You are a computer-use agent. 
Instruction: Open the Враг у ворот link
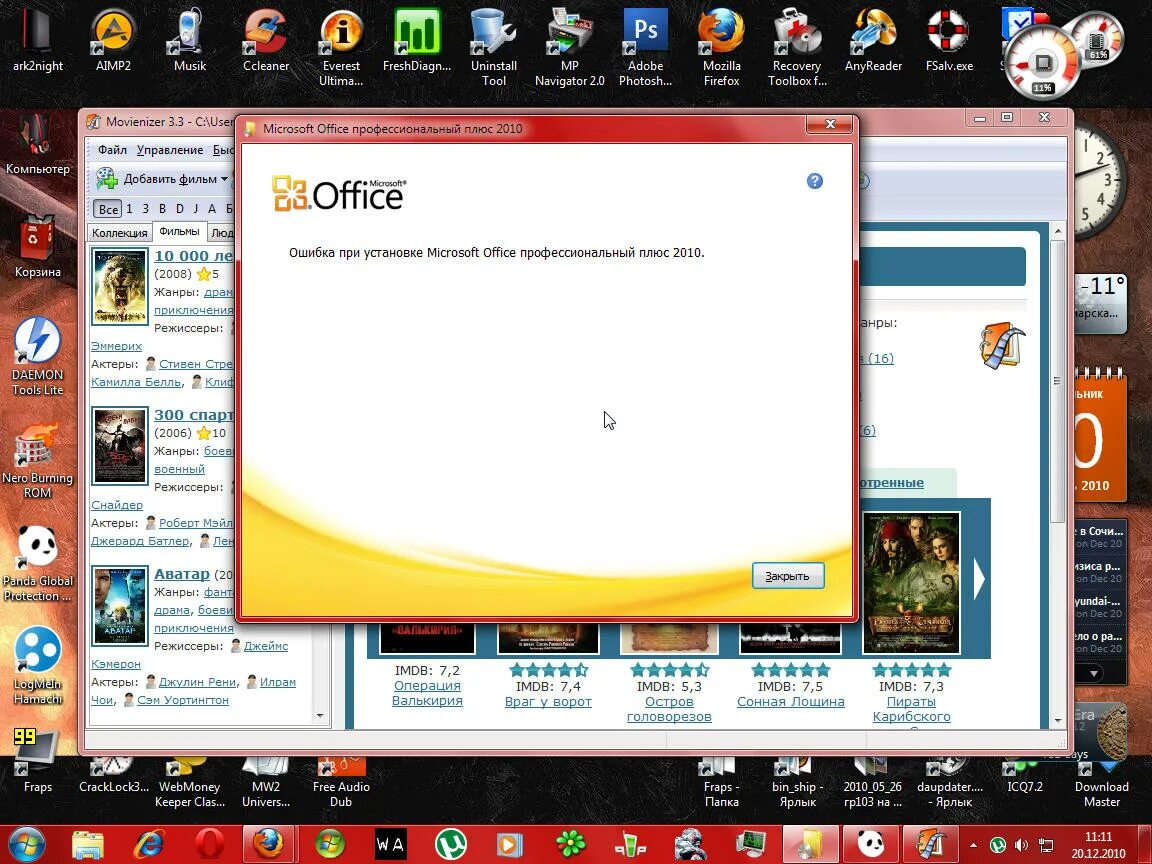[548, 702]
